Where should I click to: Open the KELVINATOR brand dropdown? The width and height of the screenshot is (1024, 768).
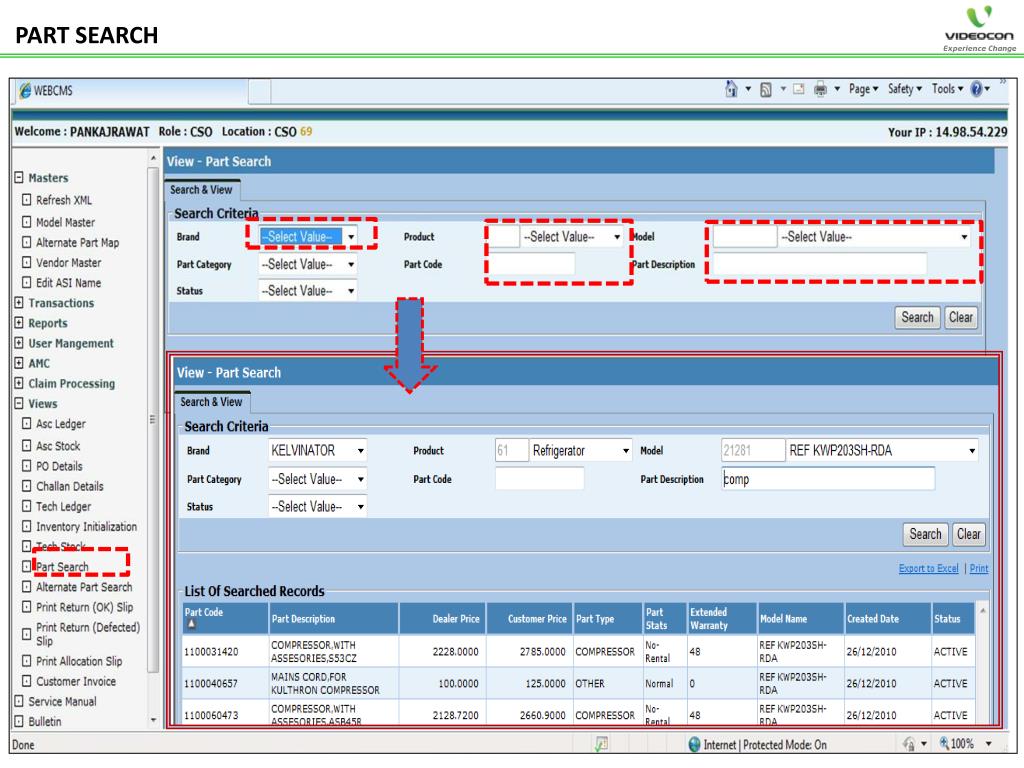coord(317,451)
